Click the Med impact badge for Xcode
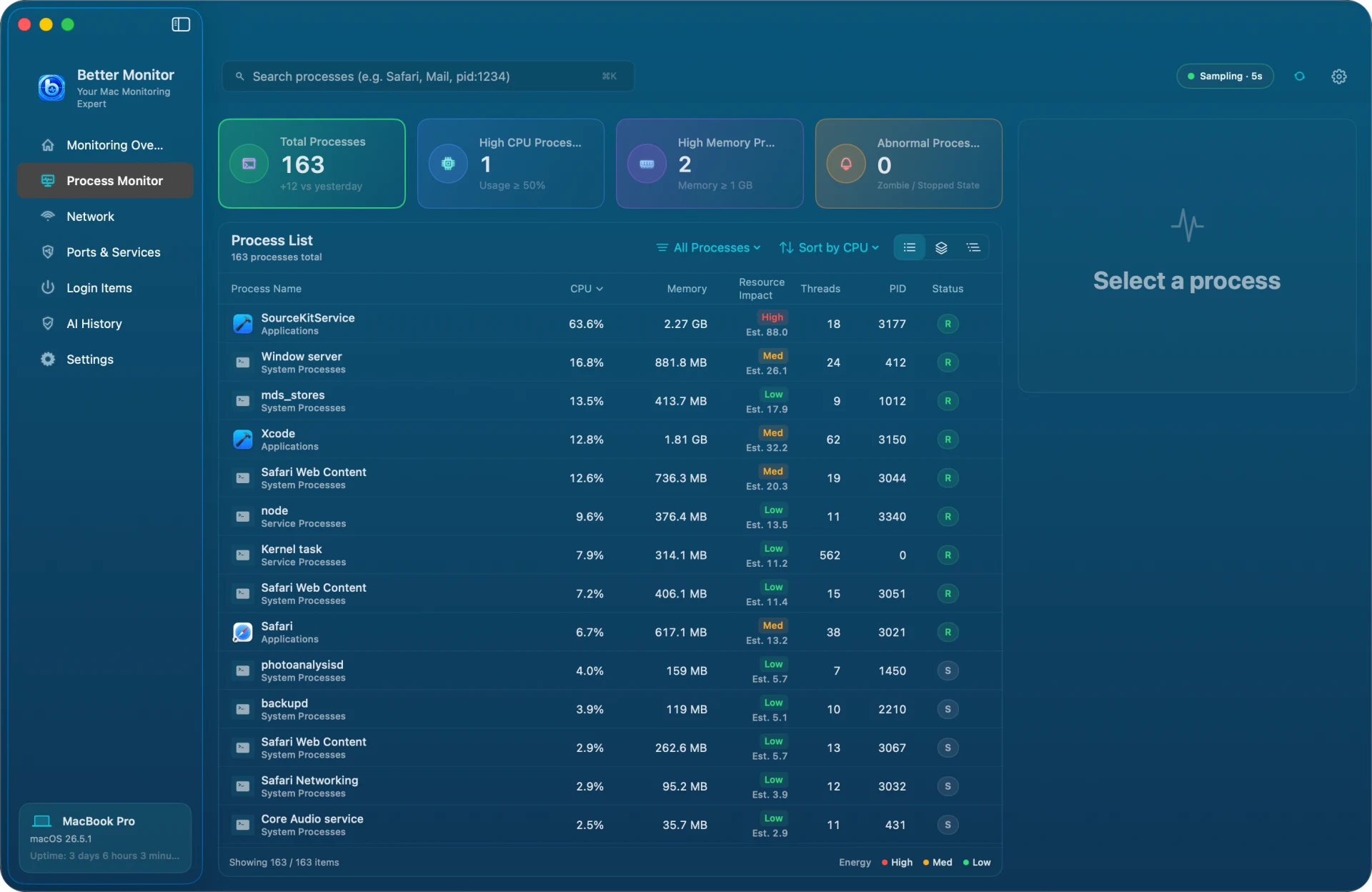Image resolution: width=1372 pixels, height=892 pixels. coord(773,433)
